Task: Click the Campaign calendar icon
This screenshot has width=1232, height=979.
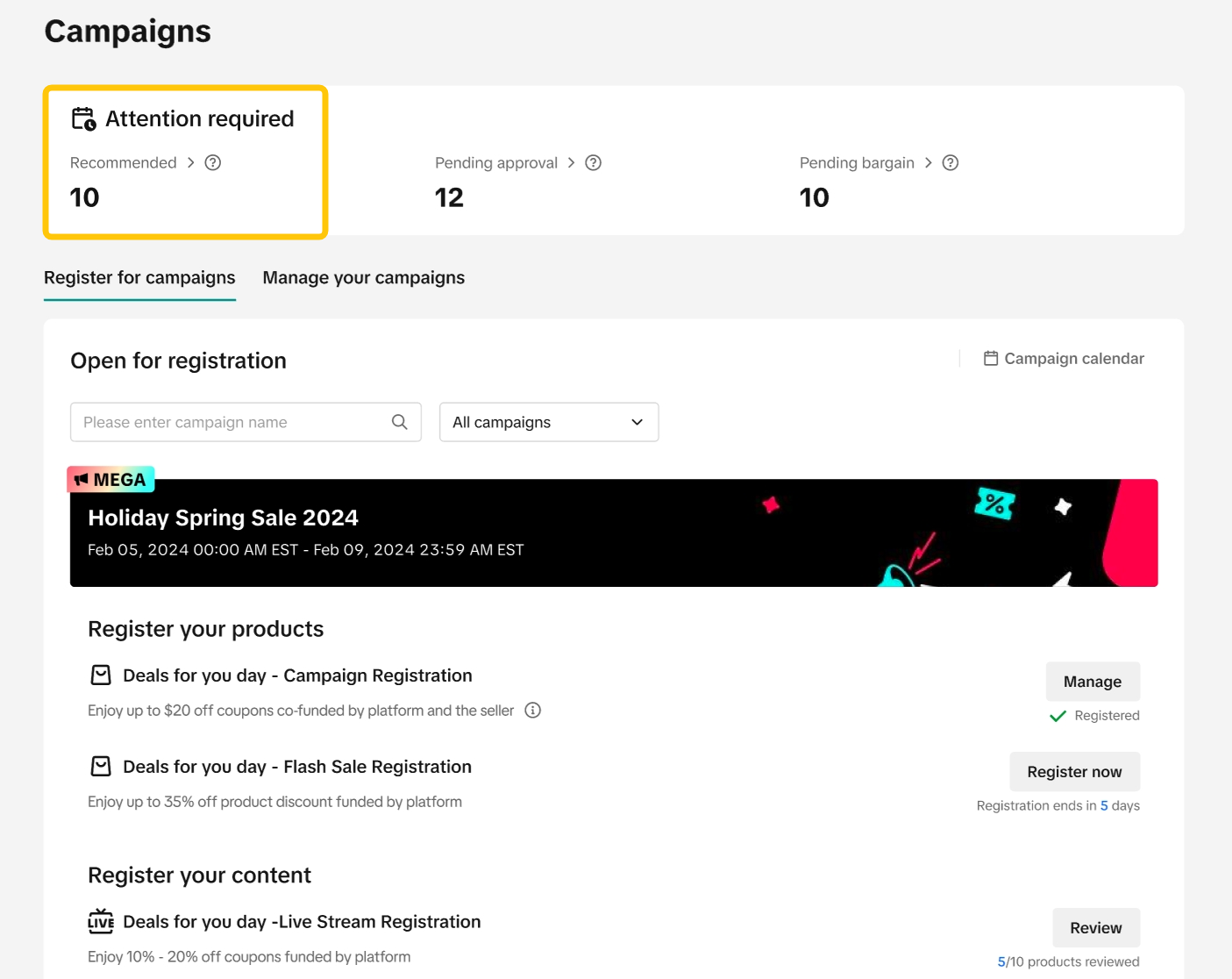Action: click(x=991, y=358)
